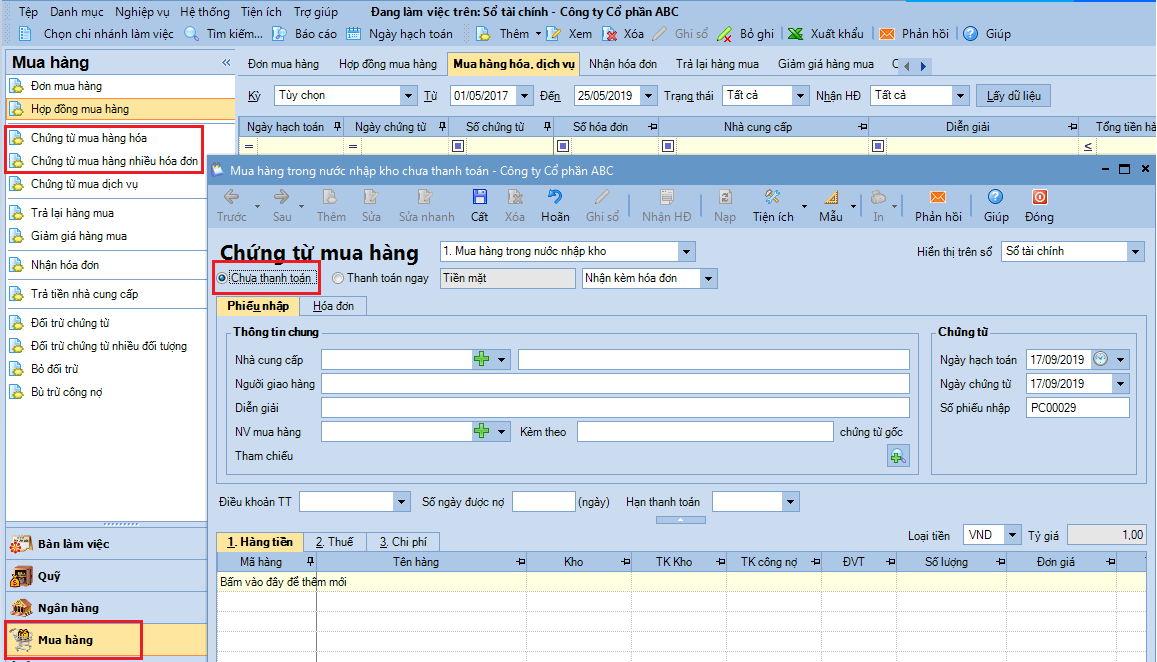Open Báo cáo report icon
The height and width of the screenshot is (662, 1157).
[x=279, y=34]
